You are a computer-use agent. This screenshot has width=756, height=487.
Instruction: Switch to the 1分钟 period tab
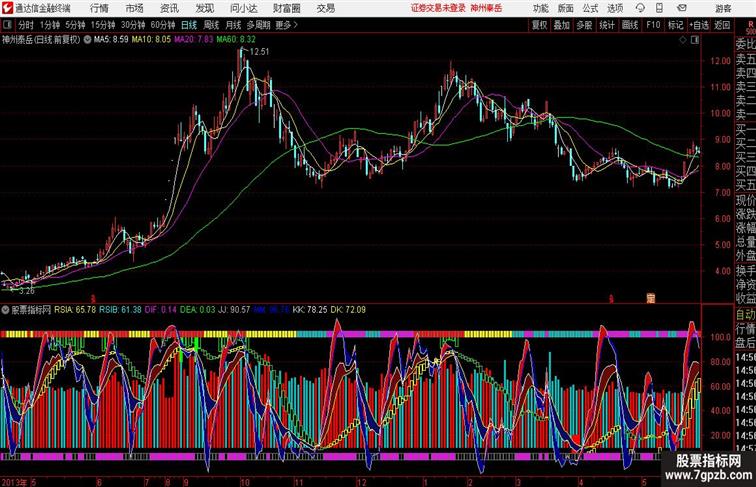pyautogui.click(x=50, y=25)
